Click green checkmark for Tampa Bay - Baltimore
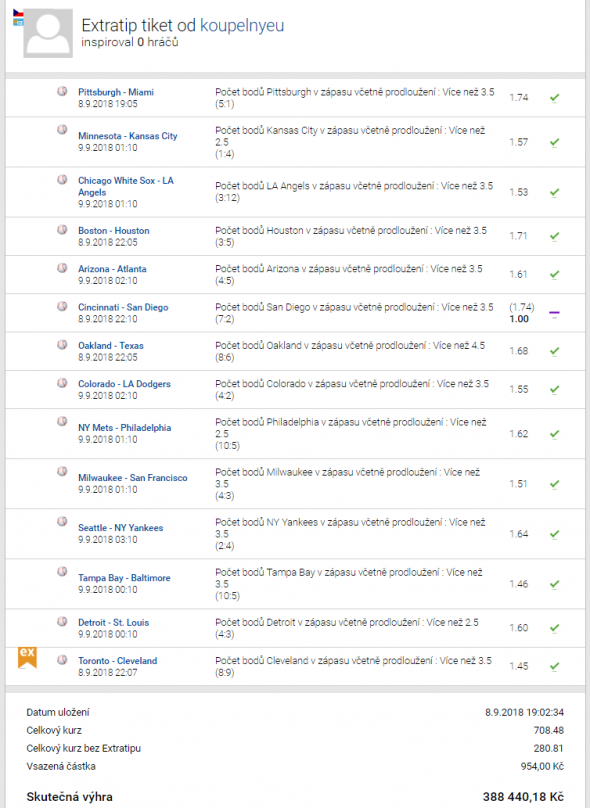590x808 pixels. click(554, 584)
